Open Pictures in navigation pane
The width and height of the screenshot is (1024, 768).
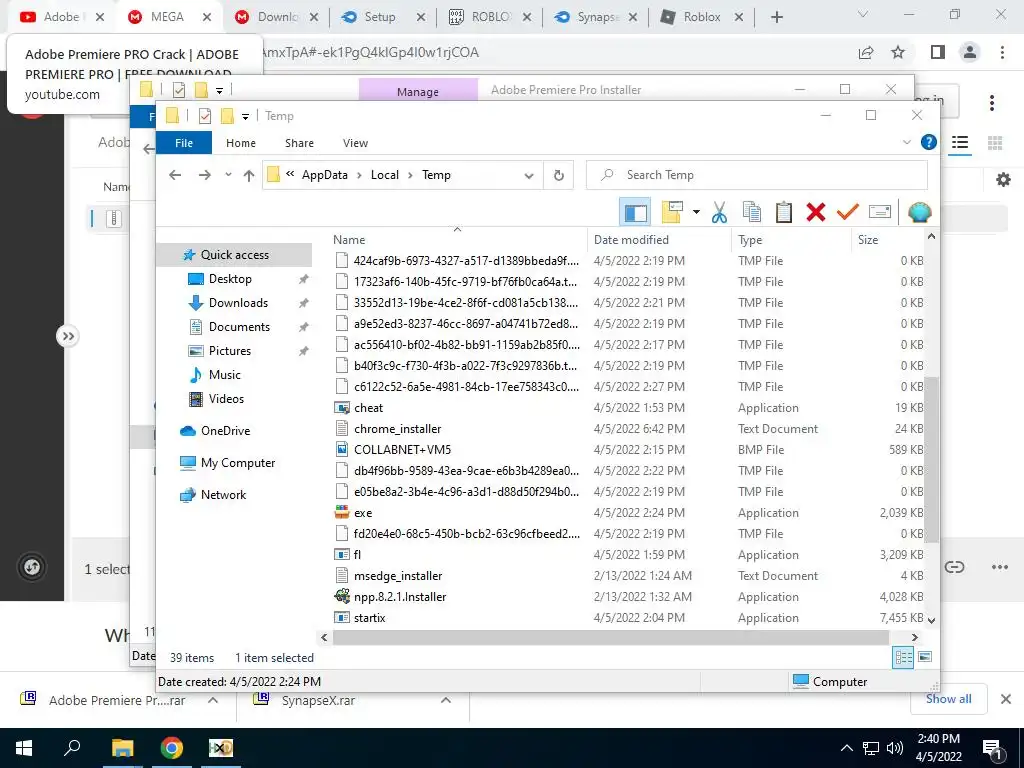pos(230,351)
